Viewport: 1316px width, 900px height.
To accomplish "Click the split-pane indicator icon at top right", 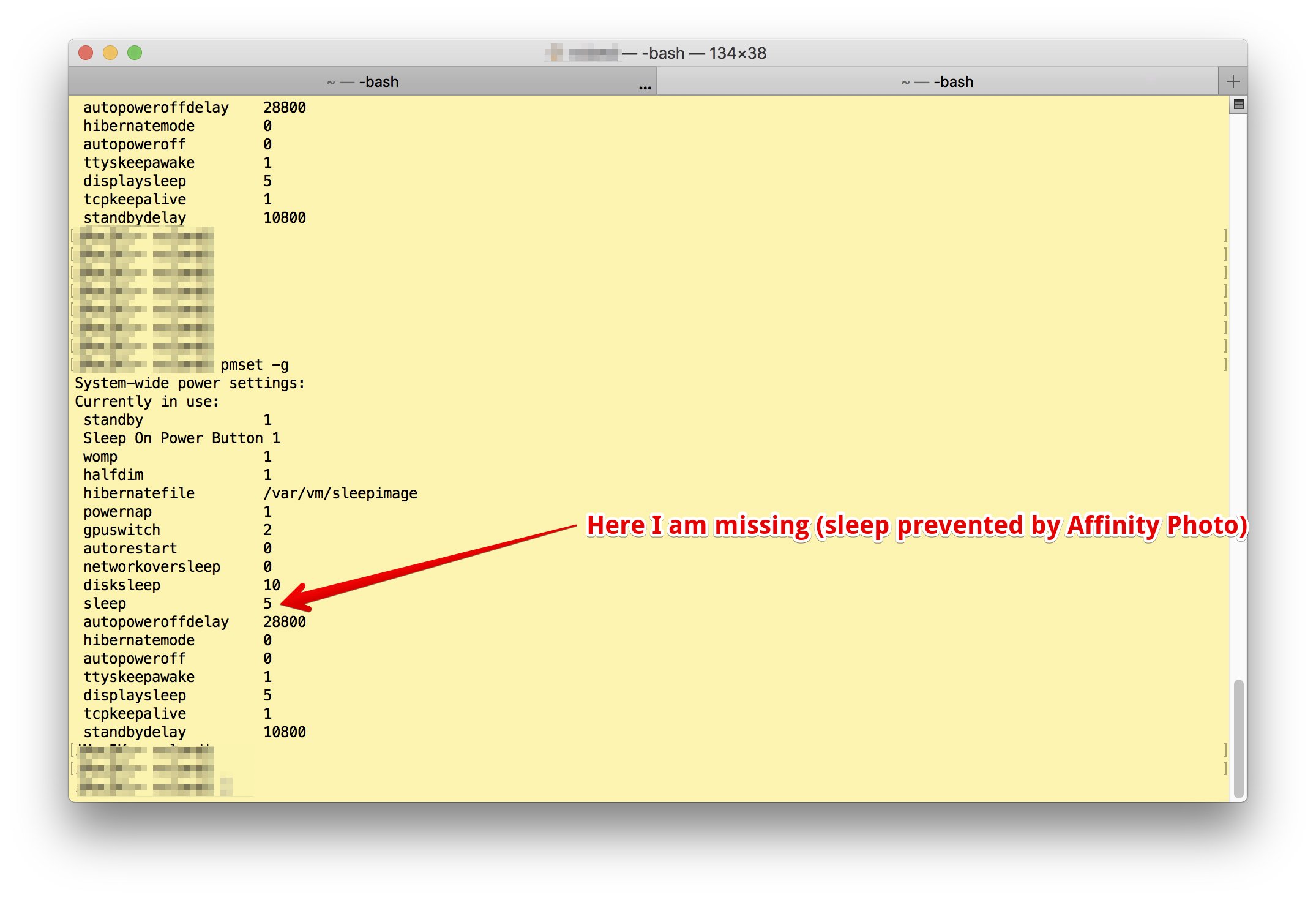I will click(x=1238, y=105).
